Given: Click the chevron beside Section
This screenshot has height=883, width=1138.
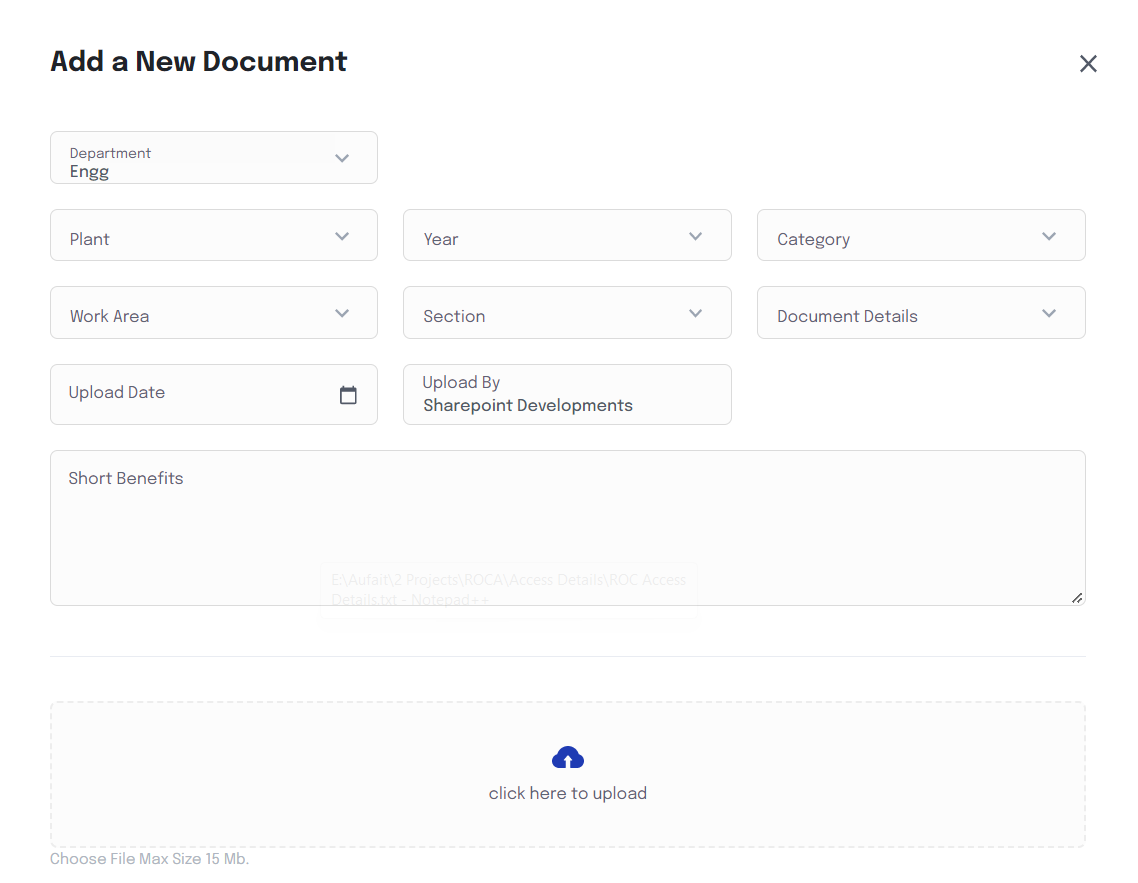Looking at the screenshot, I should 695,313.
